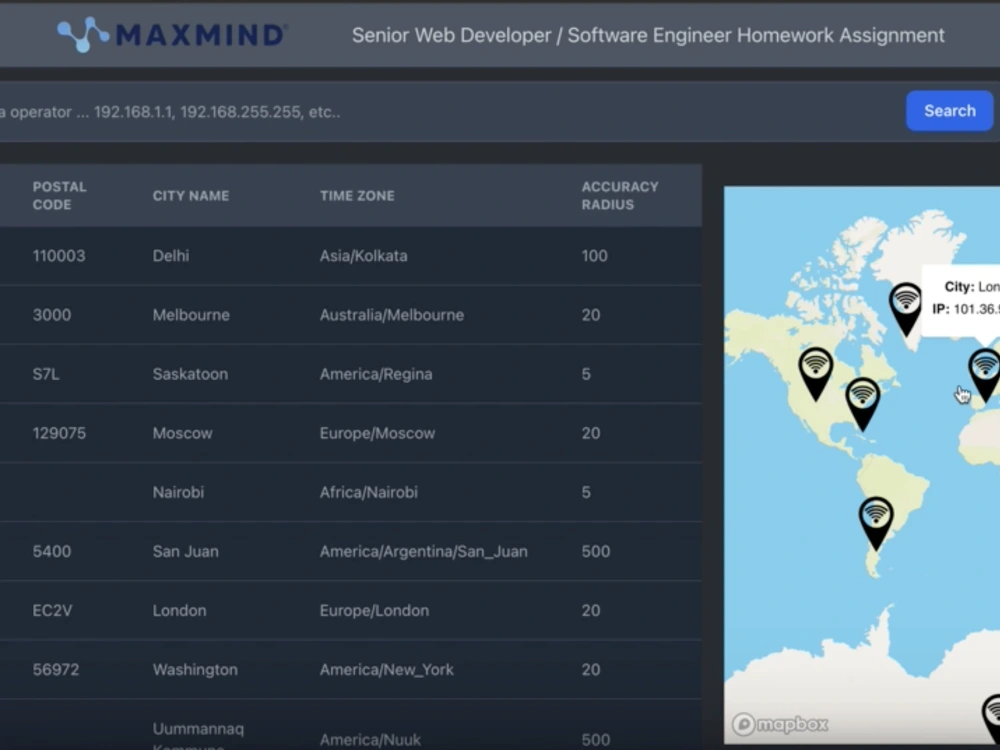Click the Australia/Melbourne time zone cell

pos(392,315)
